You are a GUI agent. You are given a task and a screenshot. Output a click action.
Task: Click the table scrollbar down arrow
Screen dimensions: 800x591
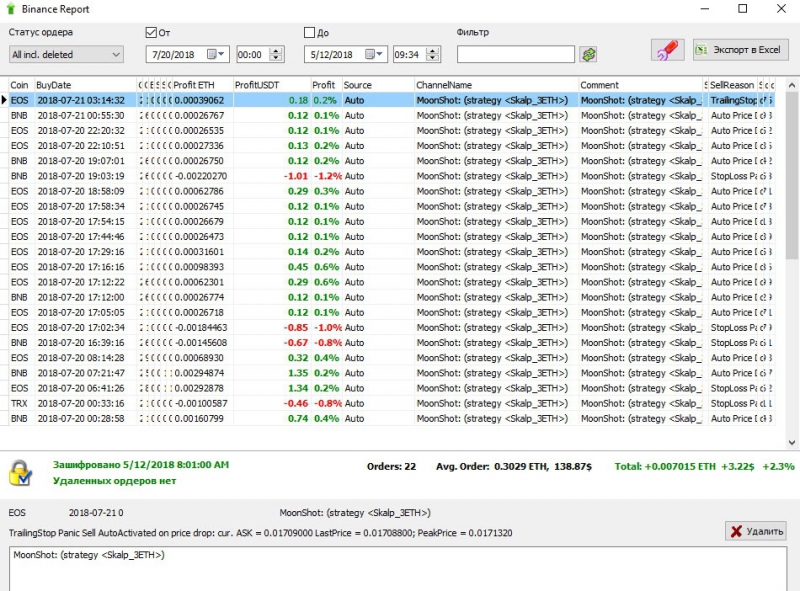pyautogui.click(x=792, y=443)
